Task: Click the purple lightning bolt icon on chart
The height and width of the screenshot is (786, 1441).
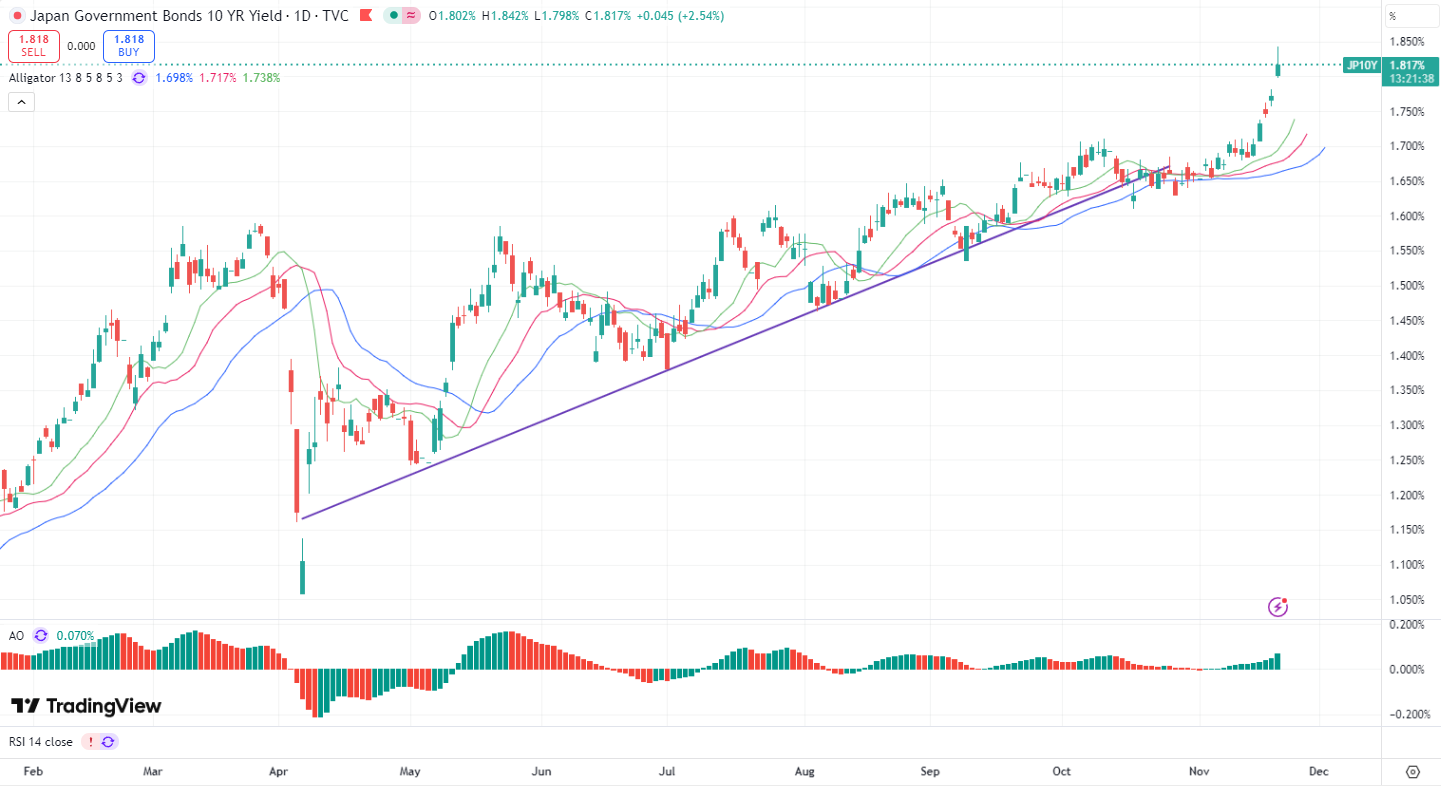Action: pyautogui.click(x=1278, y=606)
